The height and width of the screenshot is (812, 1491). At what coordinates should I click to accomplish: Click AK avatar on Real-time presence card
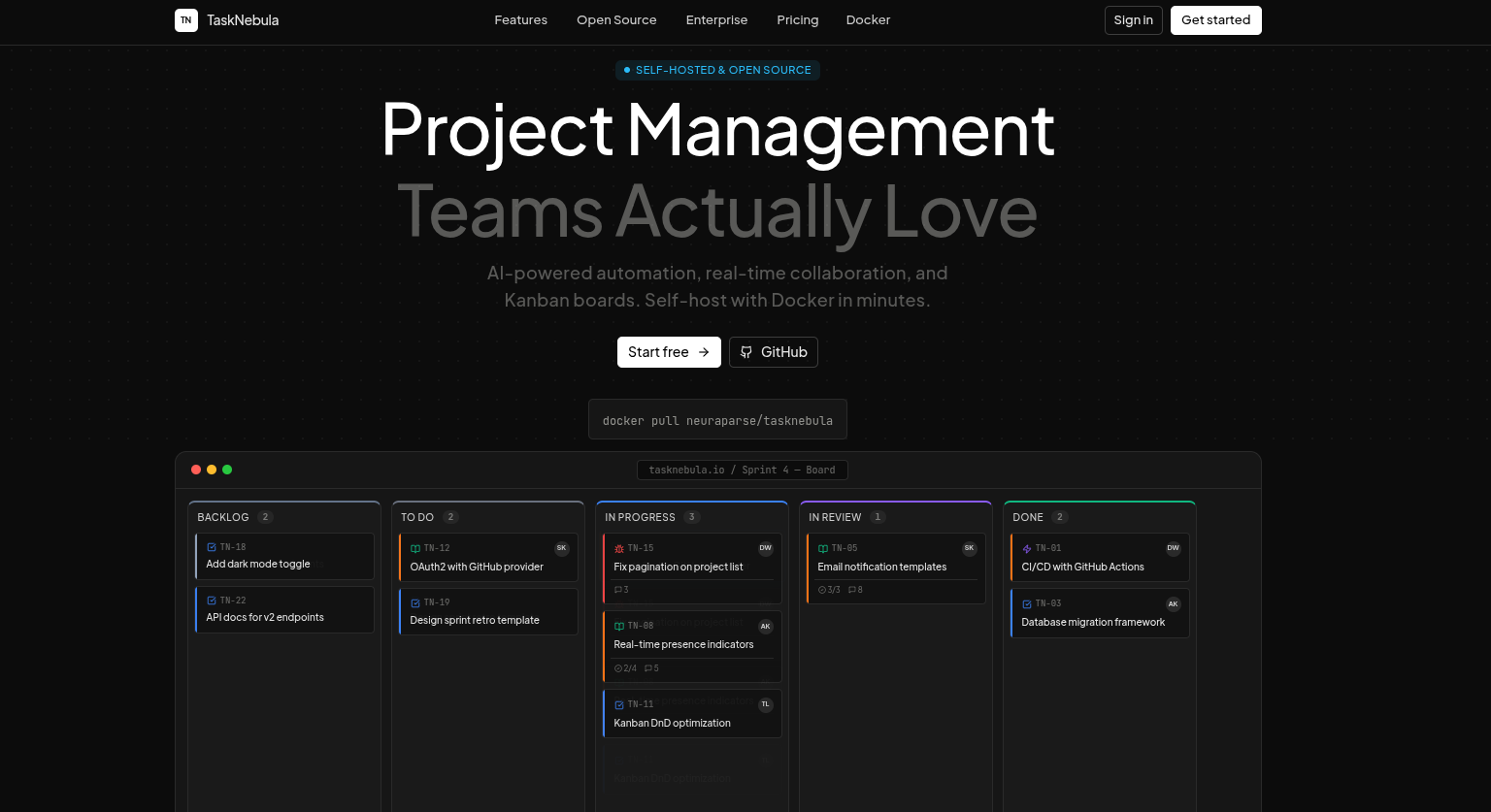tap(766, 626)
